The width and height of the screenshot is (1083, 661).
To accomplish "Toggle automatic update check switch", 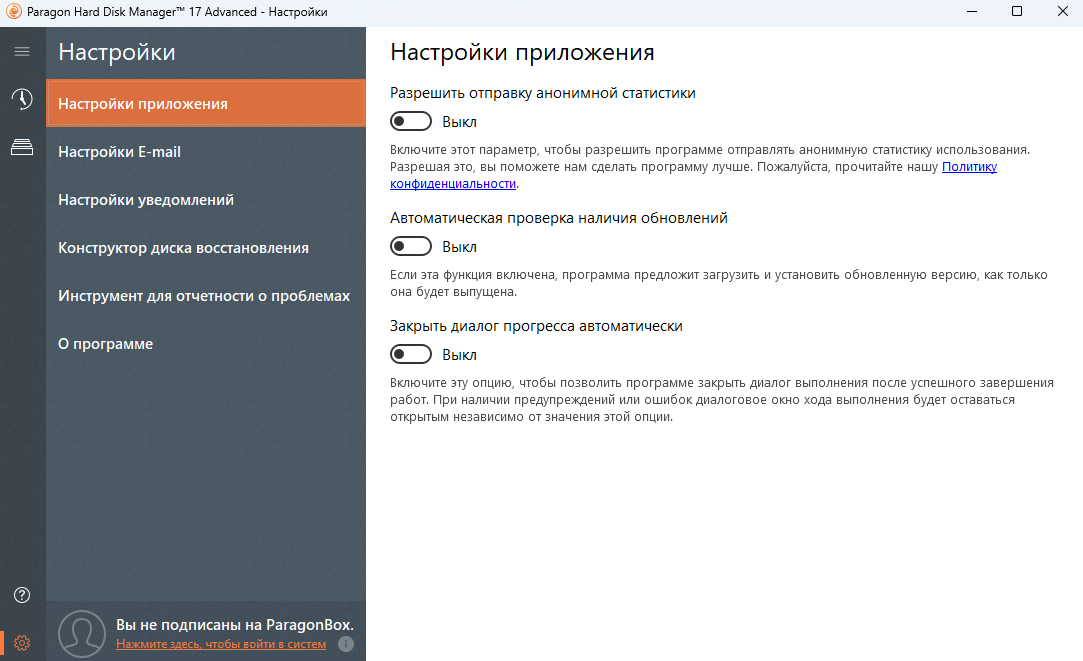I will pyautogui.click(x=410, y=247).
